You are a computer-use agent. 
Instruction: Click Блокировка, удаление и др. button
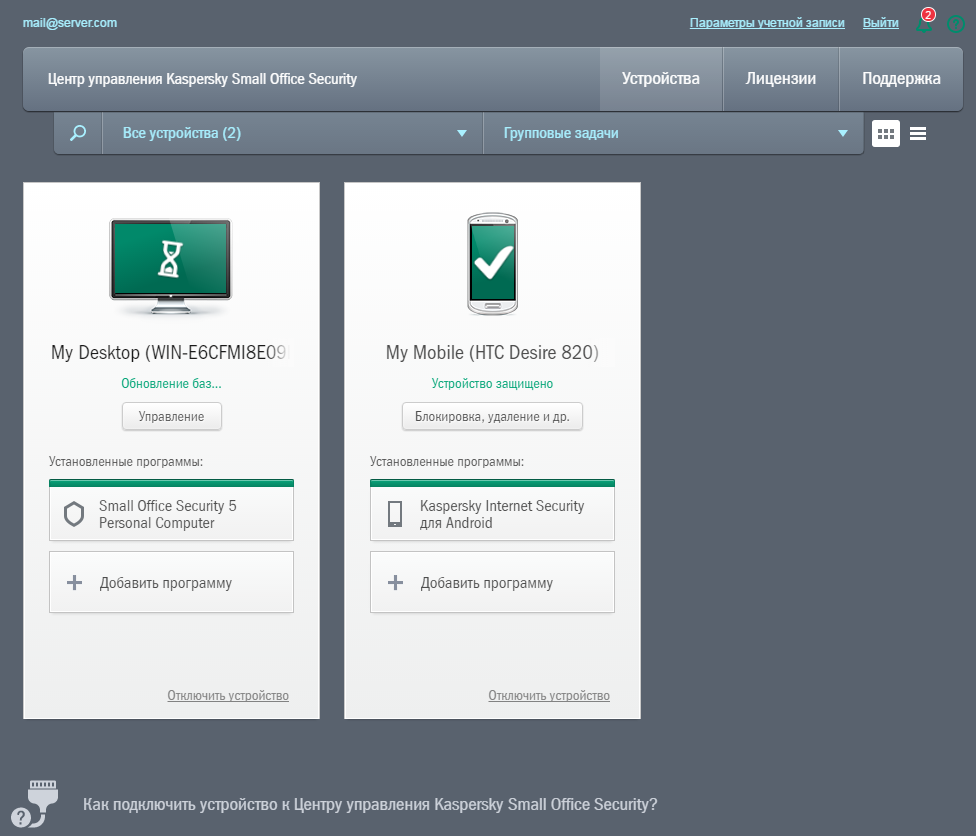click(x=492, y=416)
